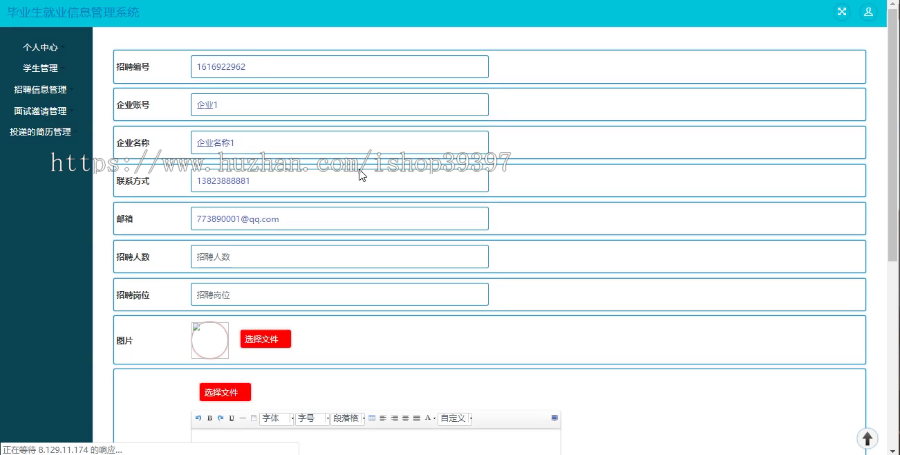Open the 字号 font size dropdown
The image size is (900, 455).
(x=312, y=418)
